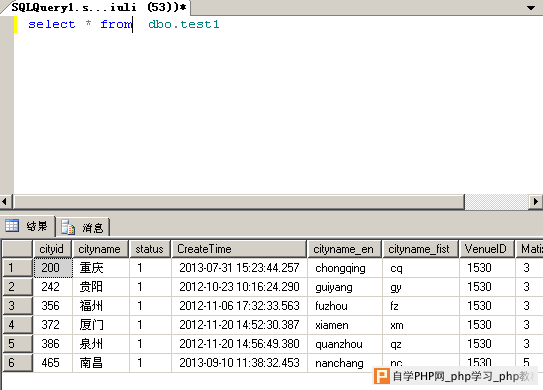This screenshot has width=543, height=390.
Task: Click the cityname_en cell nanchang
Action: 345,363
